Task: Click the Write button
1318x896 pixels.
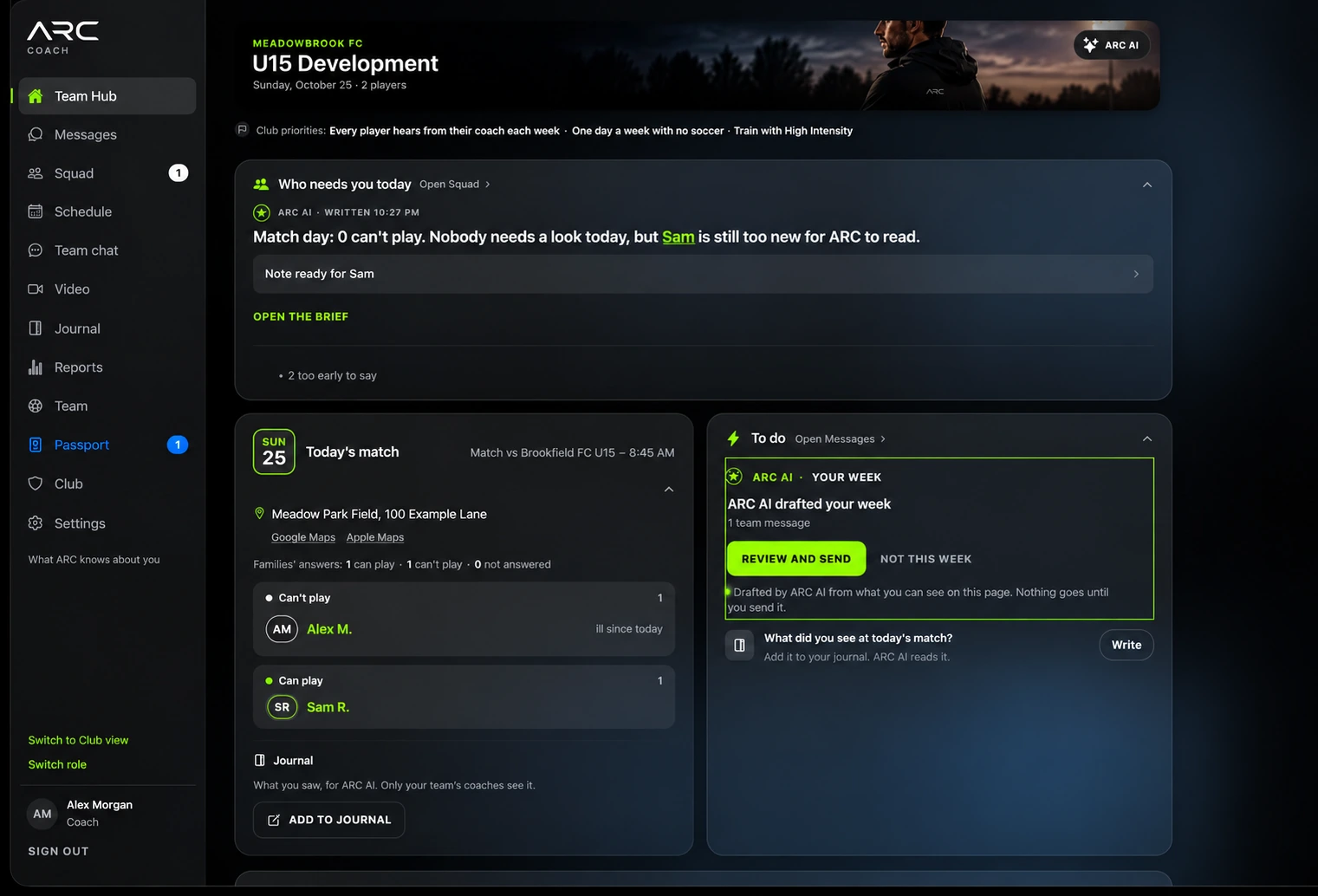Action: coord(1126,645)
